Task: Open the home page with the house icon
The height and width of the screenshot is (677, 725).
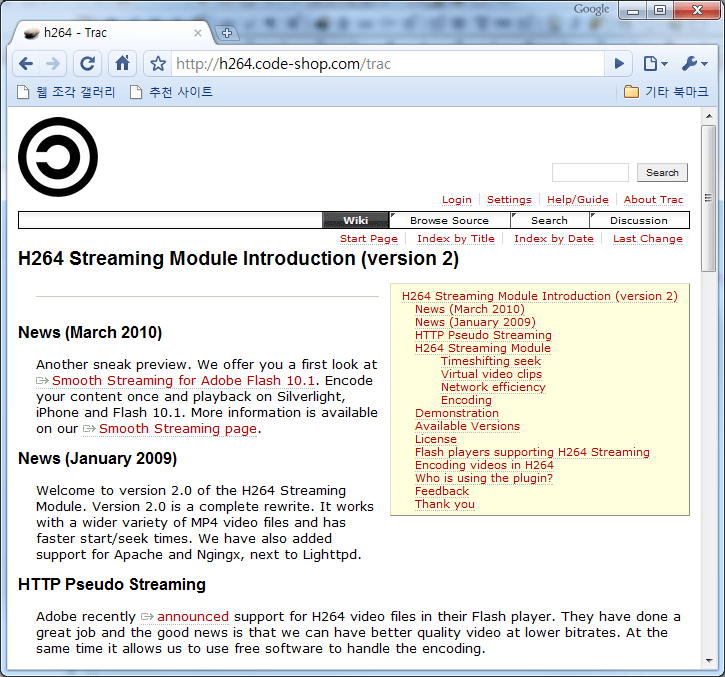Action: (x=123, y=63)
